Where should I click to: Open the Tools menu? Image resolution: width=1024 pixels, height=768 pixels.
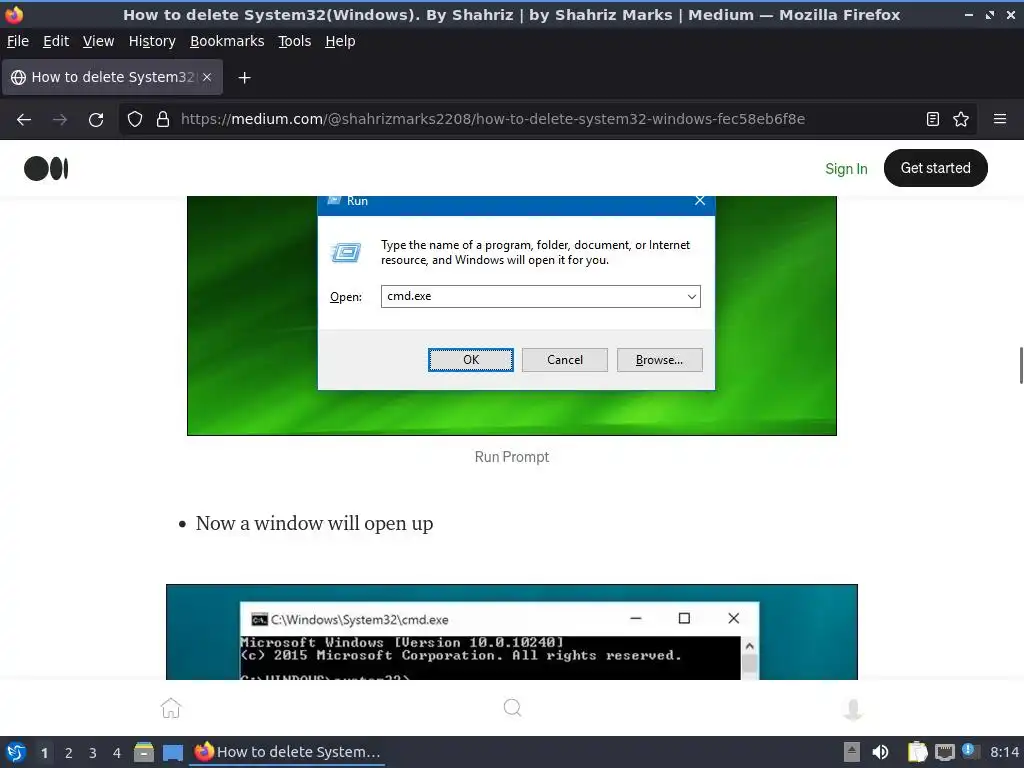point(295,41)
